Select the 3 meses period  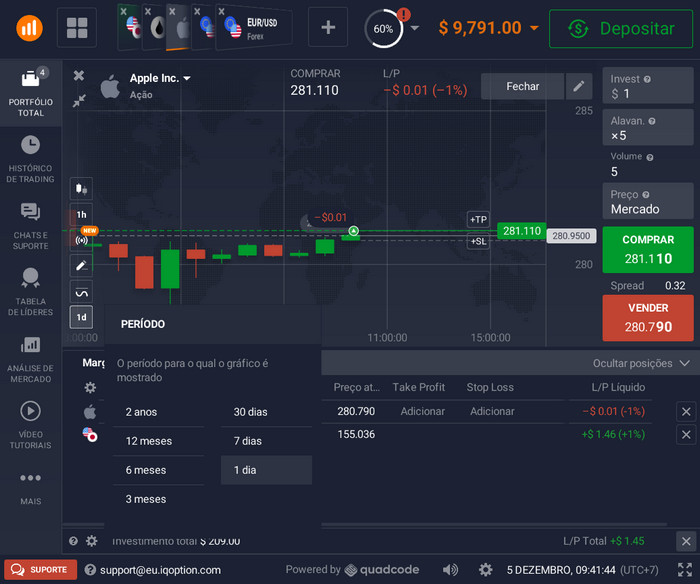click(x=158, y=499)
